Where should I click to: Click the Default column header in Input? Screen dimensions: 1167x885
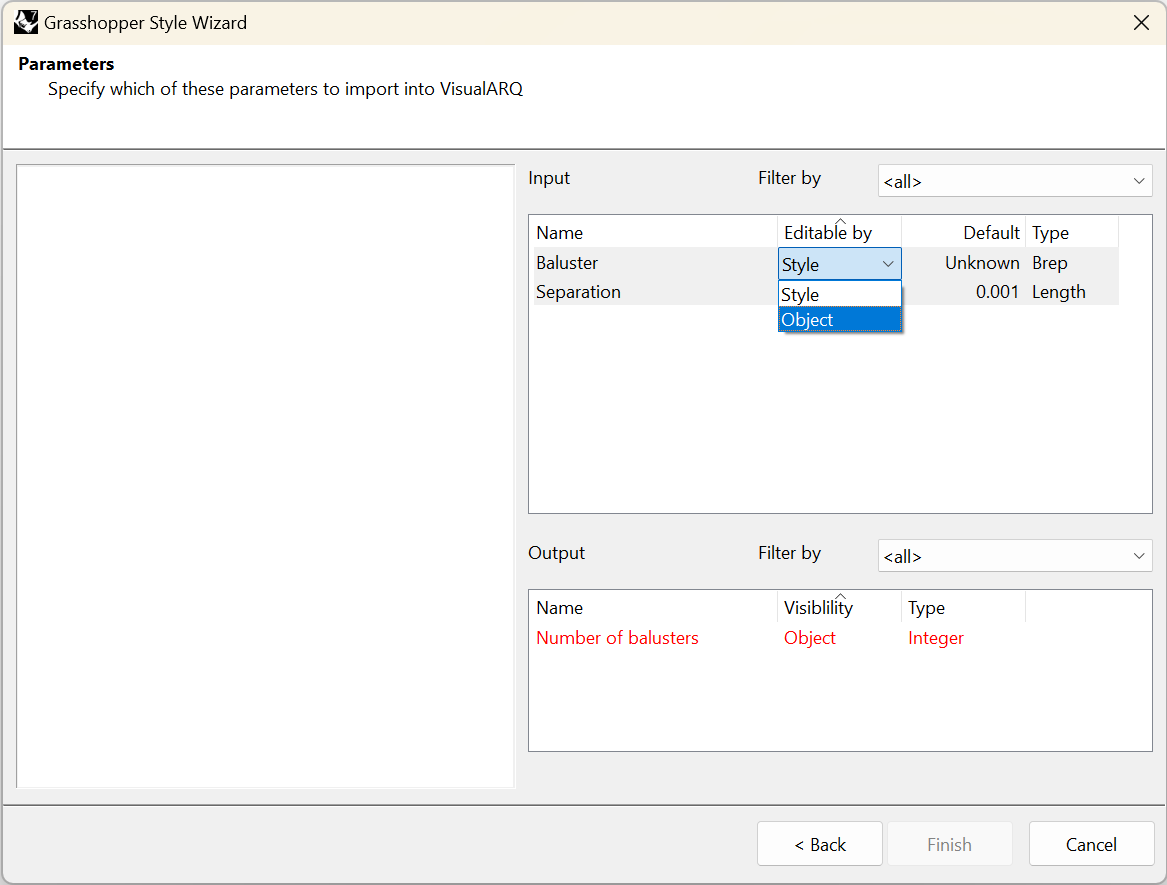click(963, 233)
